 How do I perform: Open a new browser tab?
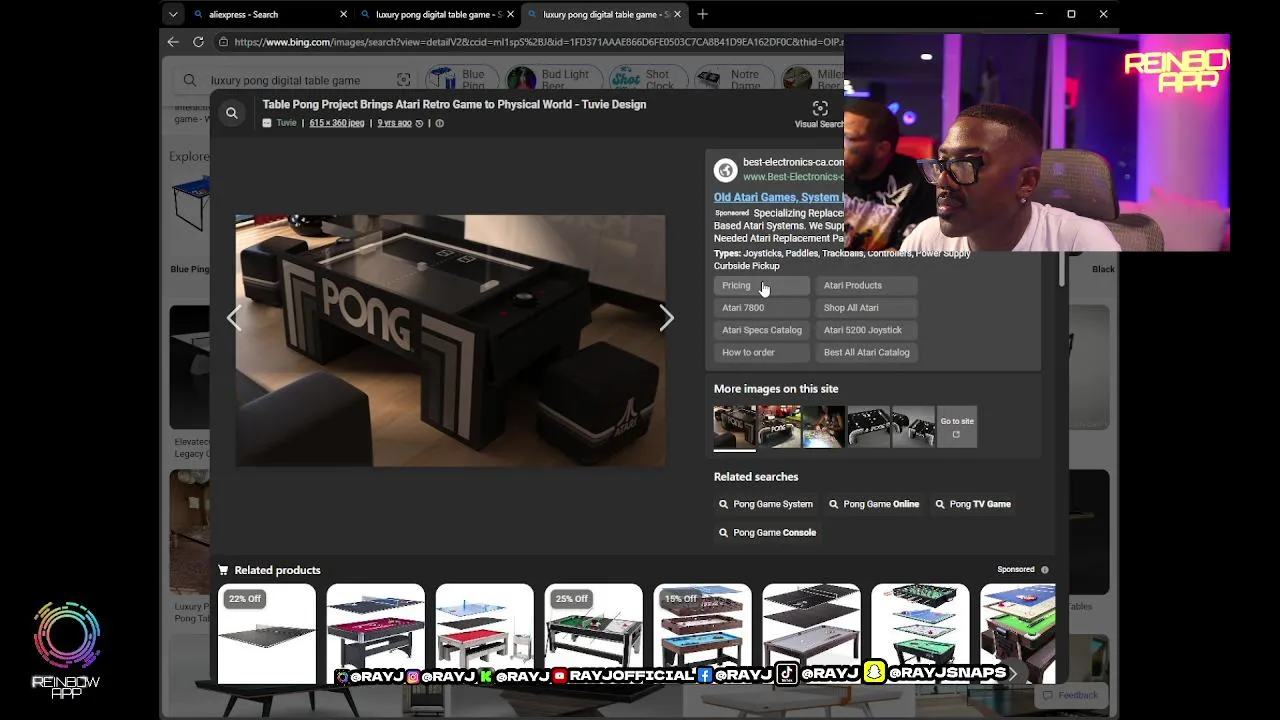702,14
